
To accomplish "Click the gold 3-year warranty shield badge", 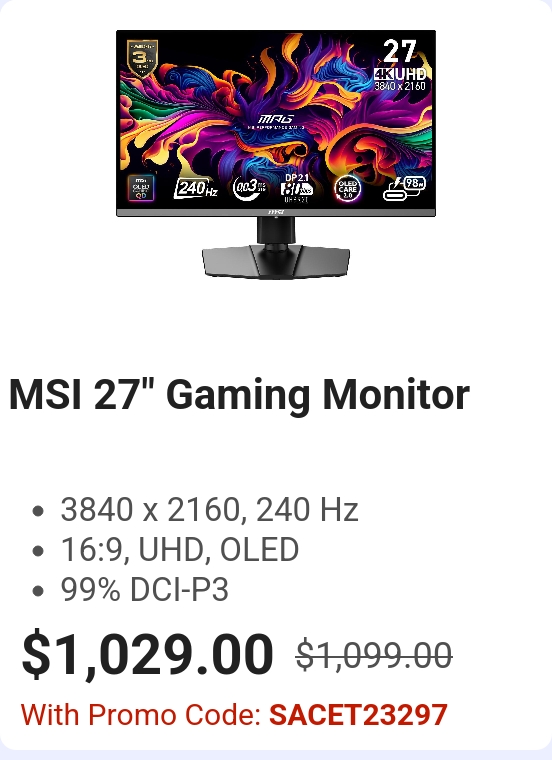I will click(142, 58).
